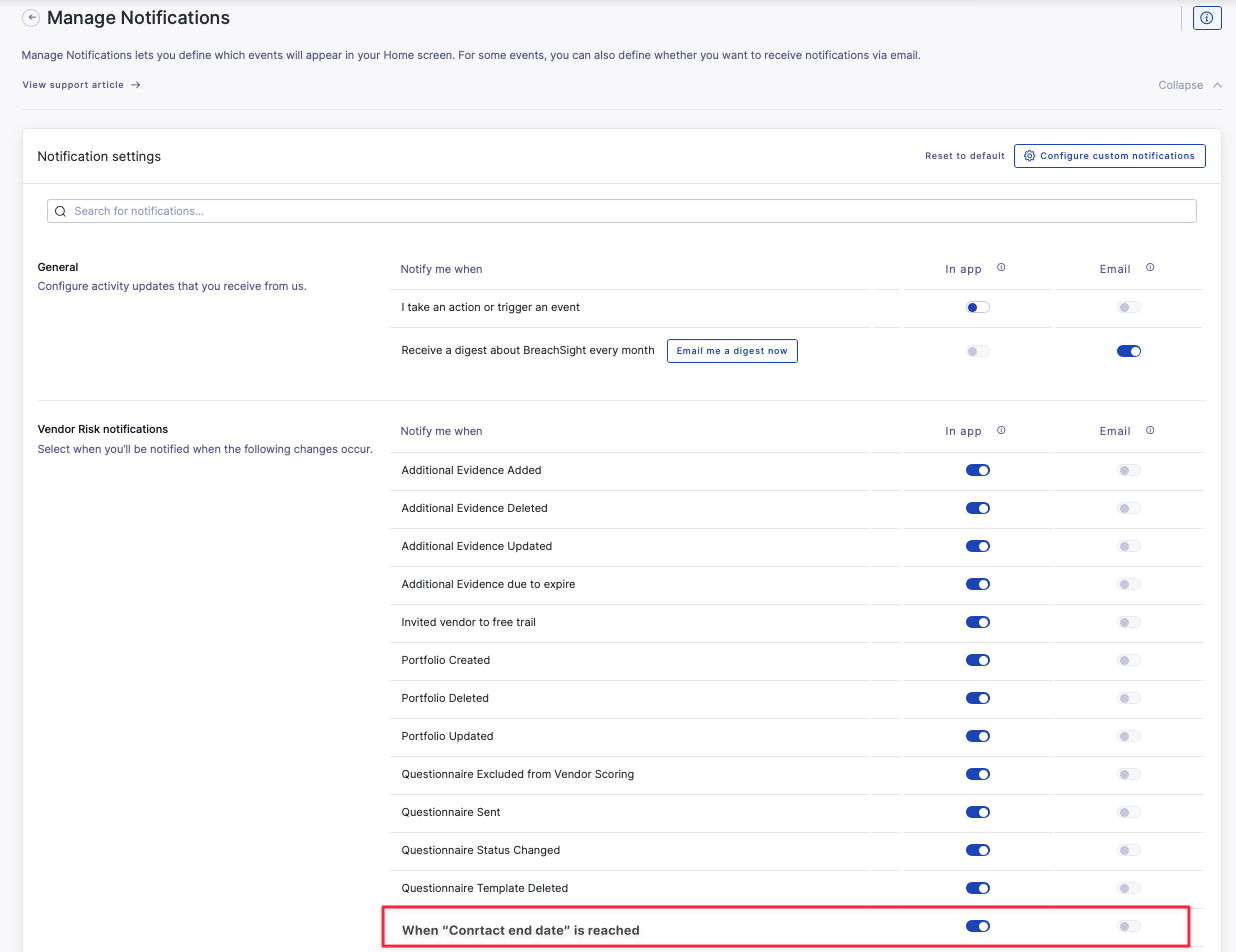
Task: Switch on Email for Portfolio Updated
Action: click(x=1129, y=736)
